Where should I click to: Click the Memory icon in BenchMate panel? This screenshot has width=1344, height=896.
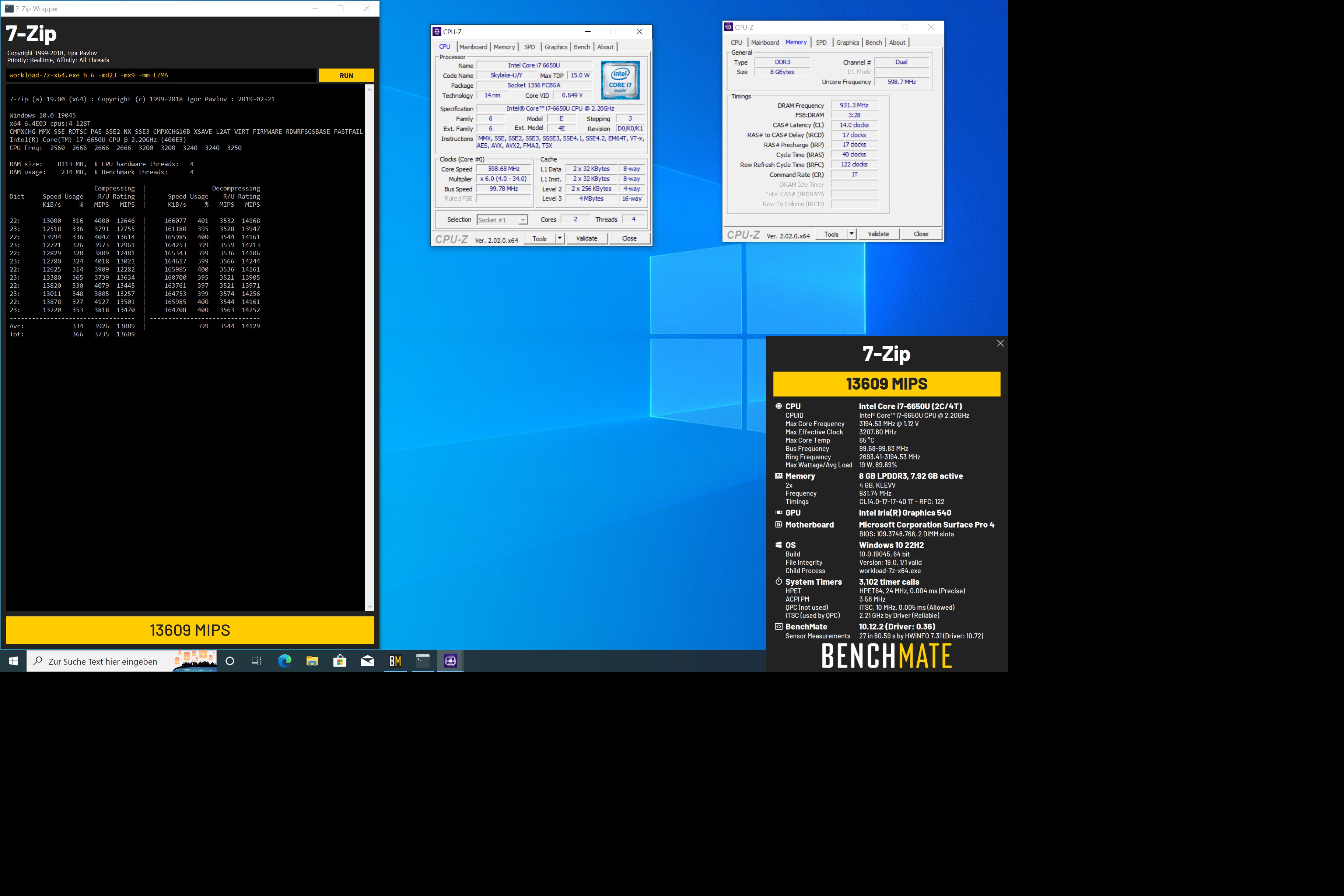778,475
